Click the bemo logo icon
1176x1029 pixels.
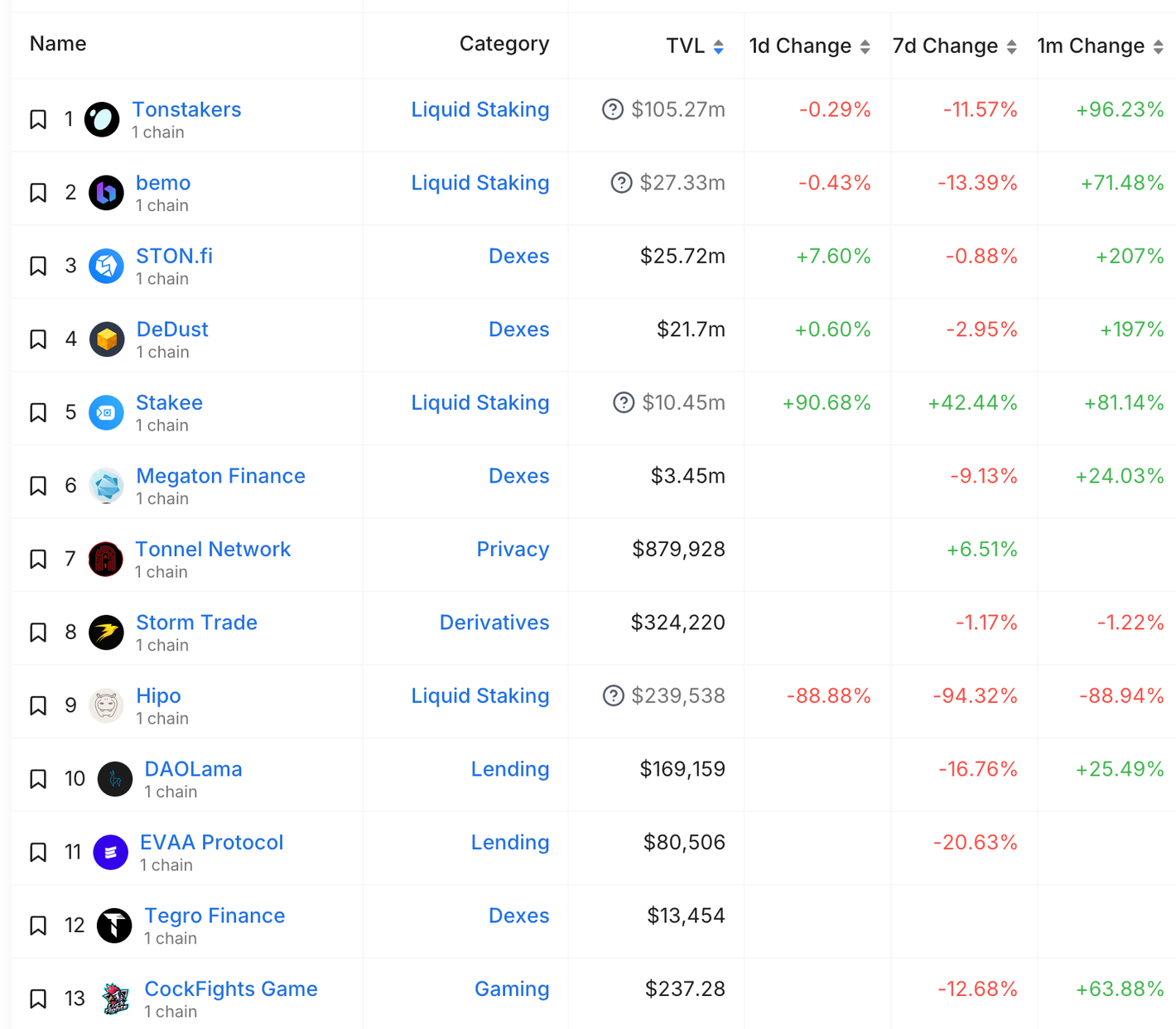tap(106, 193)
